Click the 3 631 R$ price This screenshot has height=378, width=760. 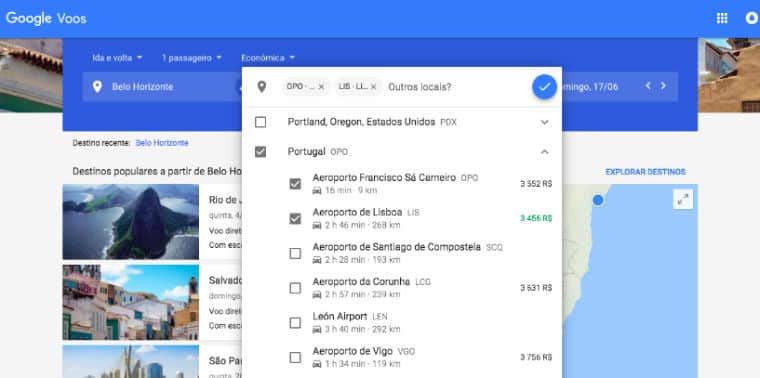536,288
